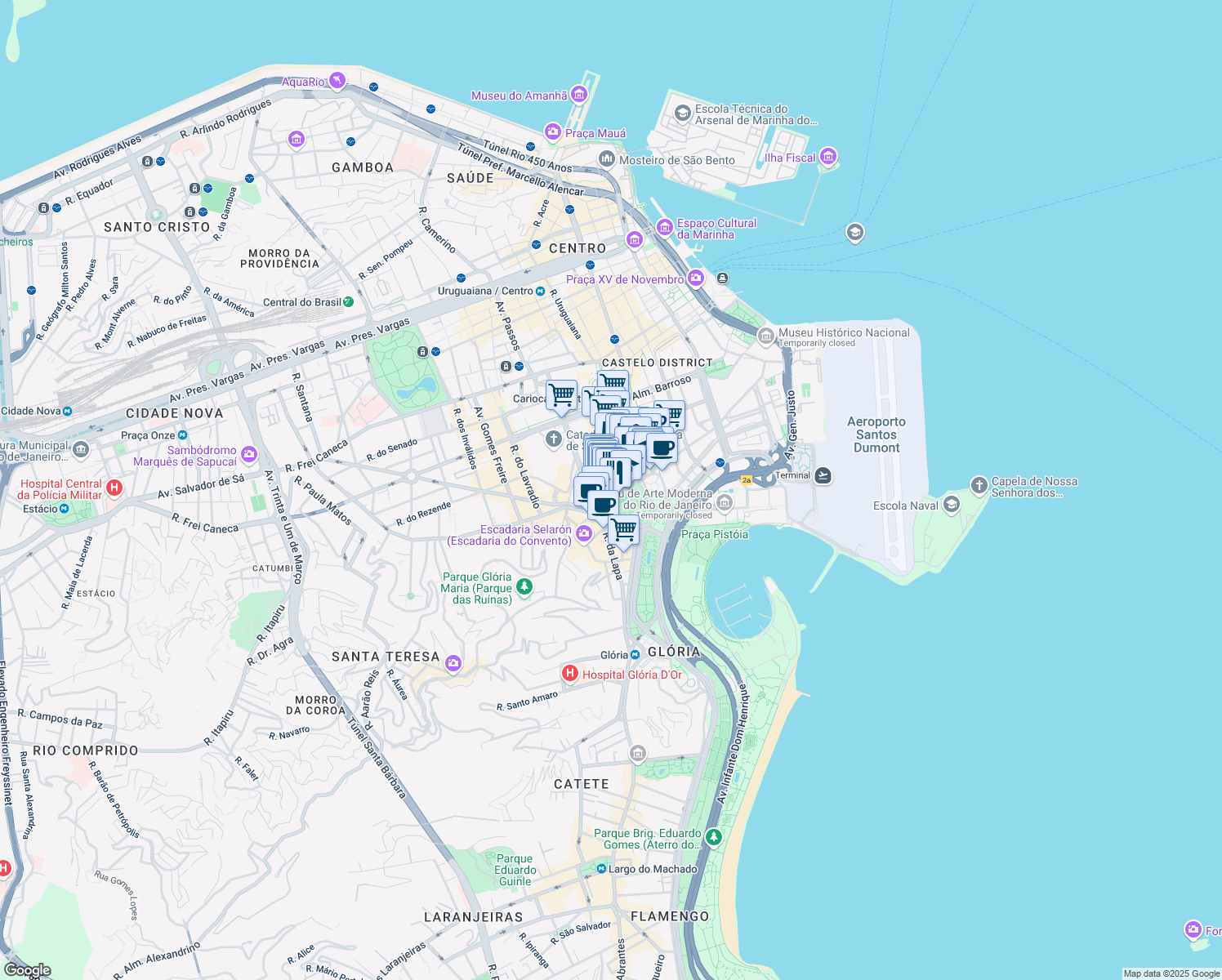Select the GAMBOA neighborhood label
Viewport: 1222px width, 980px height.
363,167
